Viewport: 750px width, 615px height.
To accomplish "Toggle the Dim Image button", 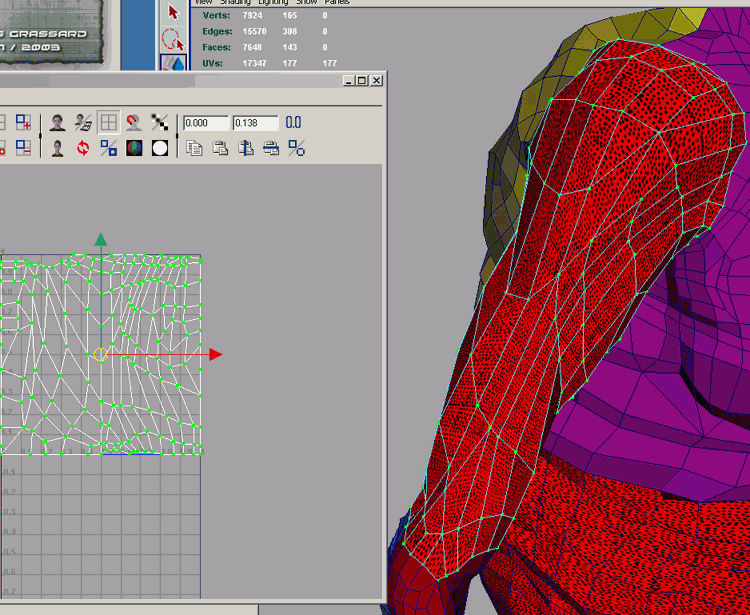I will point(83,123).
